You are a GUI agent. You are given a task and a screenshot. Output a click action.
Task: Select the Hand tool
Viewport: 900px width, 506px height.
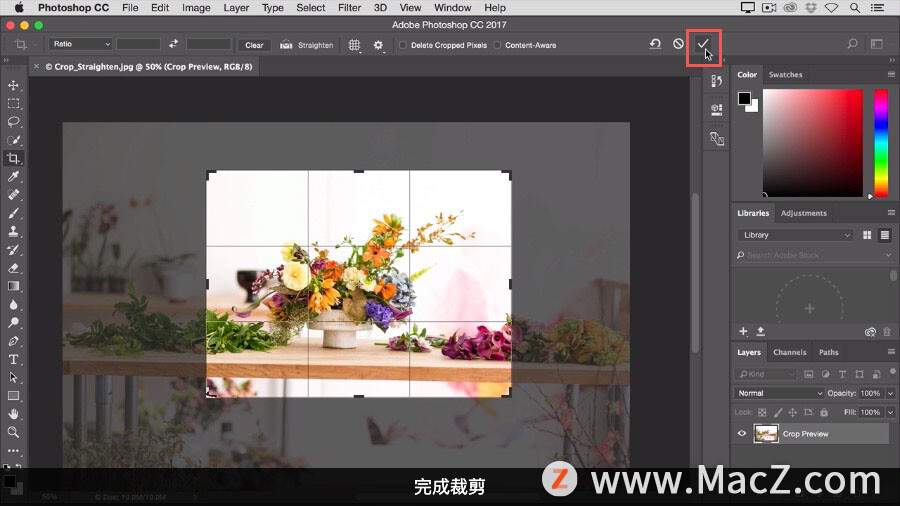(13, 414)
